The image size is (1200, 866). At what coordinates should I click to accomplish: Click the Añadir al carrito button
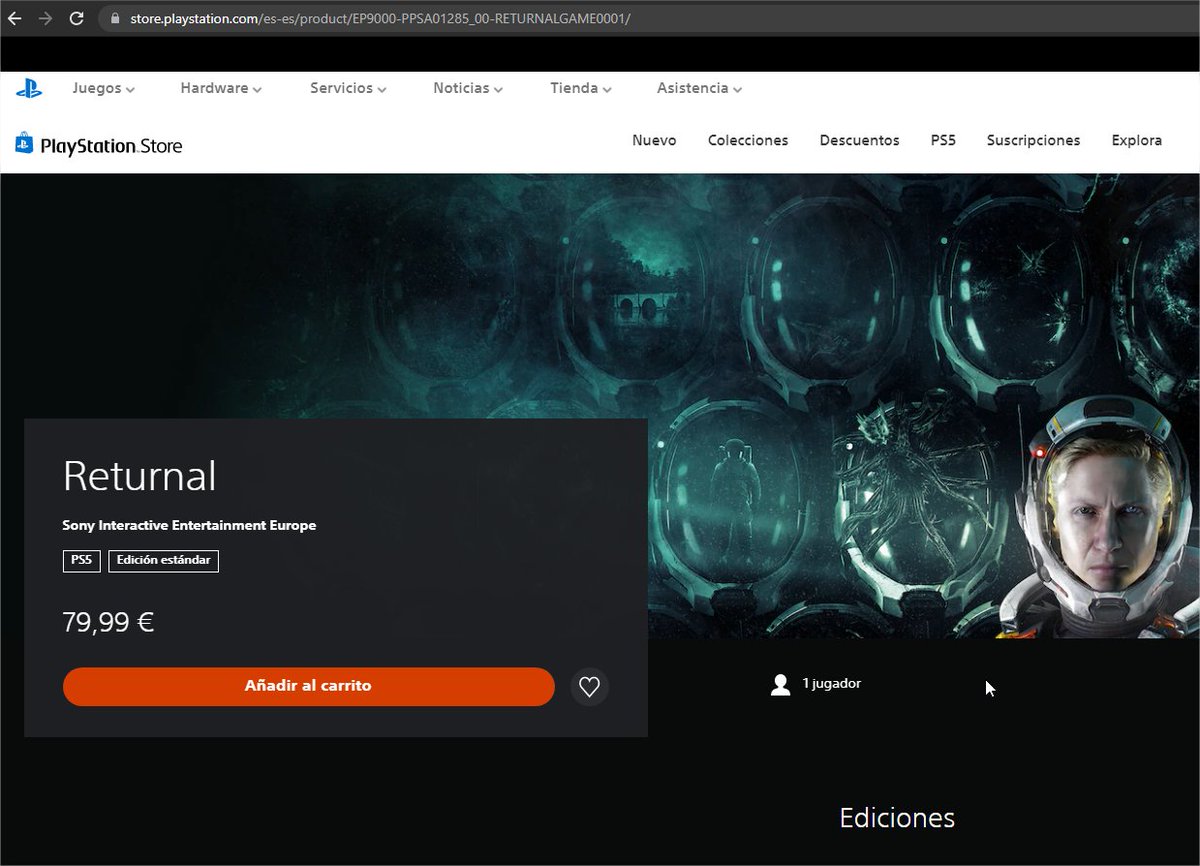click(308, 686)
